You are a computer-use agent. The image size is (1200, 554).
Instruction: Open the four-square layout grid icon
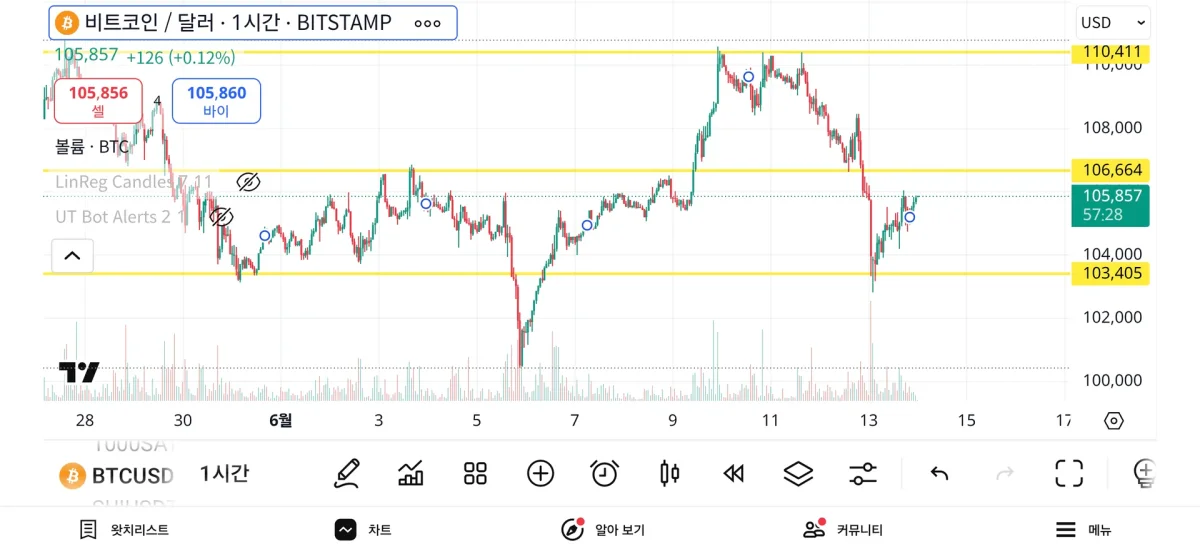coord(476,473)
